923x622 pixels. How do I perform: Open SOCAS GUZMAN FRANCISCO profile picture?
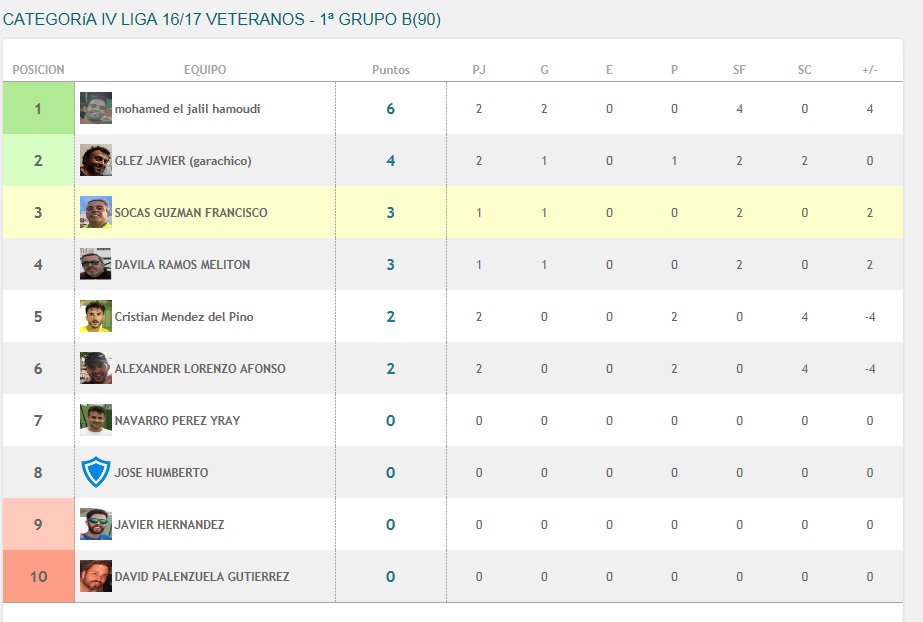point(96,212)
